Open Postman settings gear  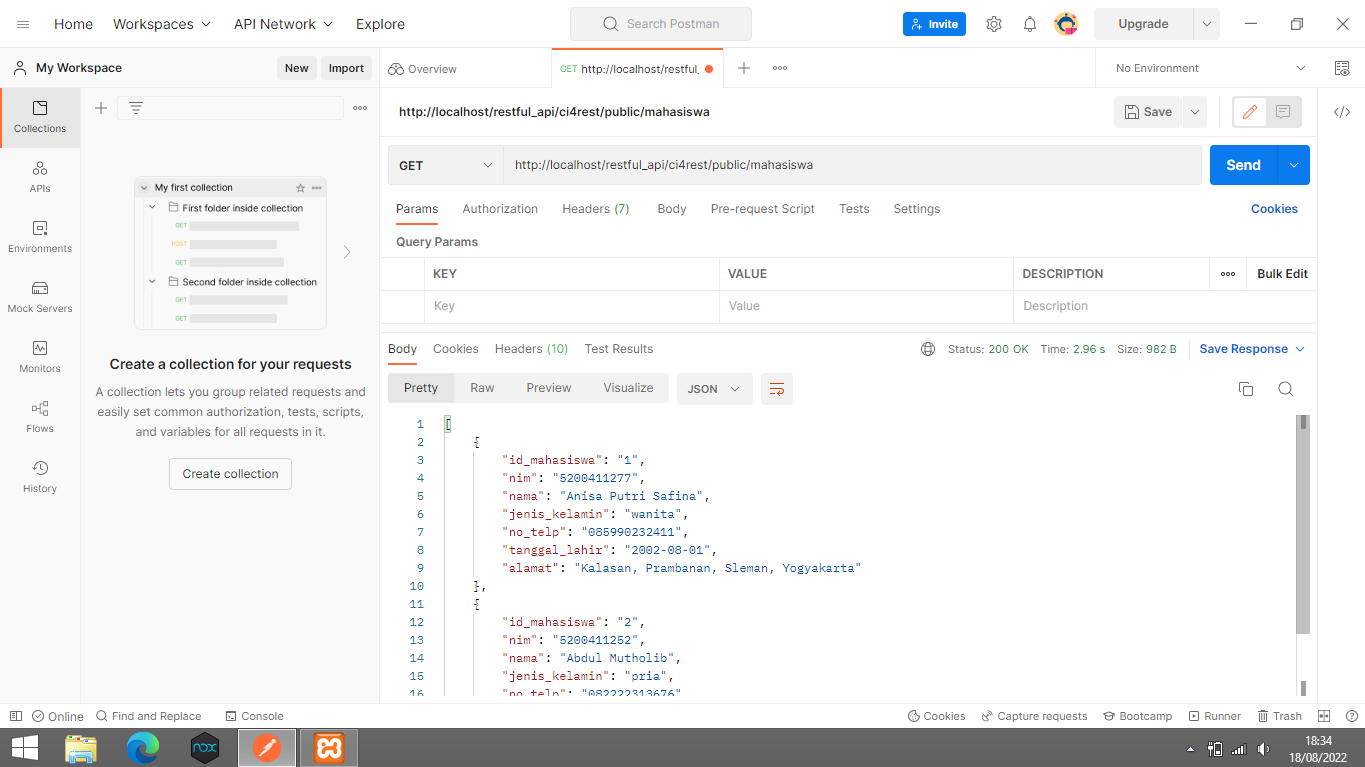[x=993, y=24]
